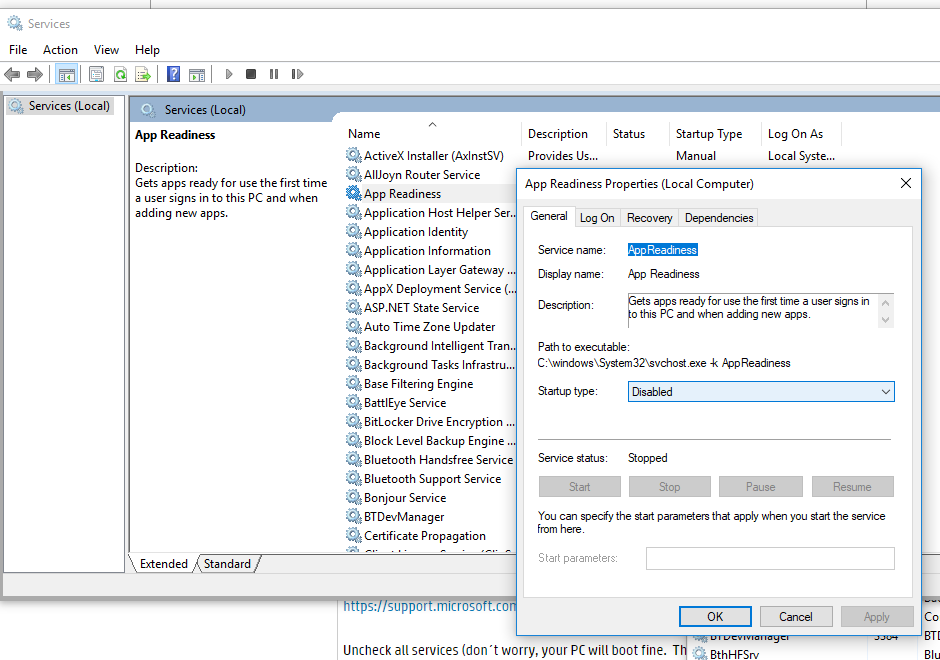Viewport: 940px width, 660px height.
Task: Select BitLocker Drive Encryption service row
Action: coord(432,422)
